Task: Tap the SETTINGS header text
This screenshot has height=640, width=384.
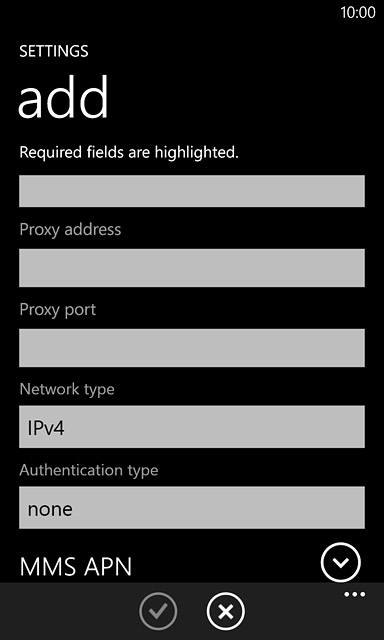Action: coord(54,51)
